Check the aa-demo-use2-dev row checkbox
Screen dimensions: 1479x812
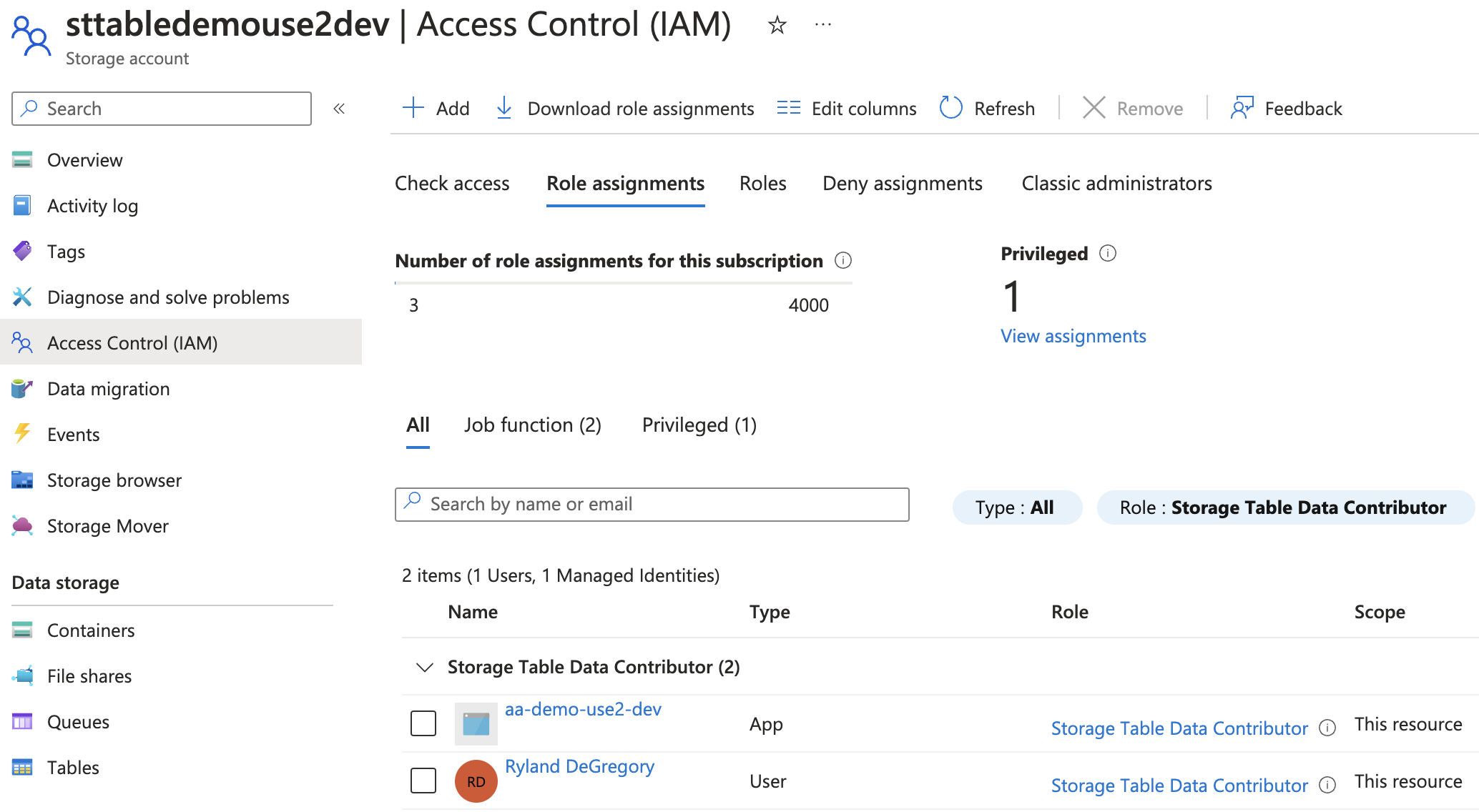[423, 723]
